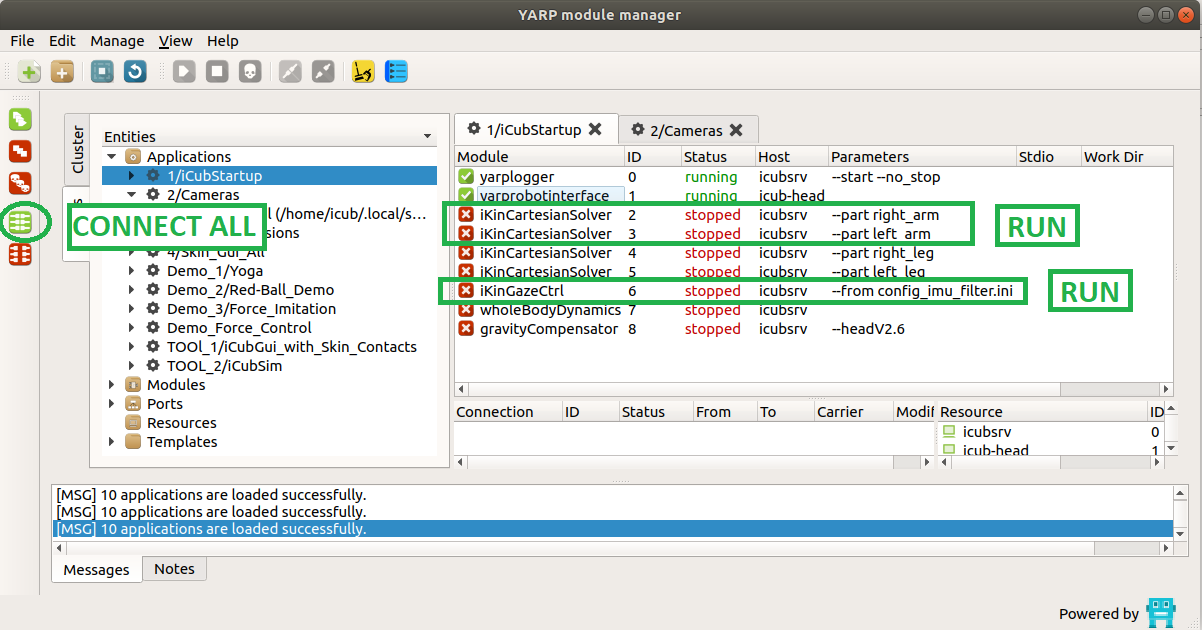Viewport: 1202px width, 630px height.
Task: Click the red Stop All sidebar icon
Action: pyautogui.click(x=20, y=152)
